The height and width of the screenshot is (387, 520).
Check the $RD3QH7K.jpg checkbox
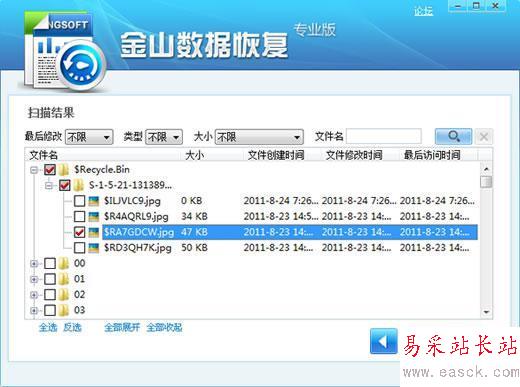click(x=79, y=248)
